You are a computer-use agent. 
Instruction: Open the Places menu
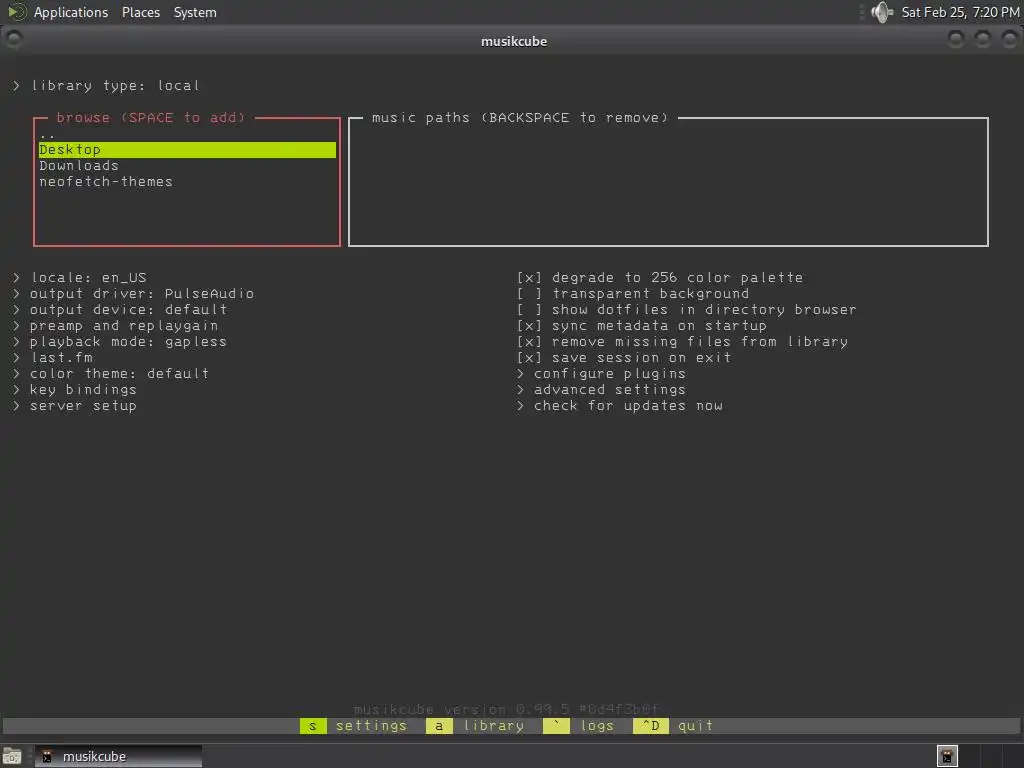[140, 12]
